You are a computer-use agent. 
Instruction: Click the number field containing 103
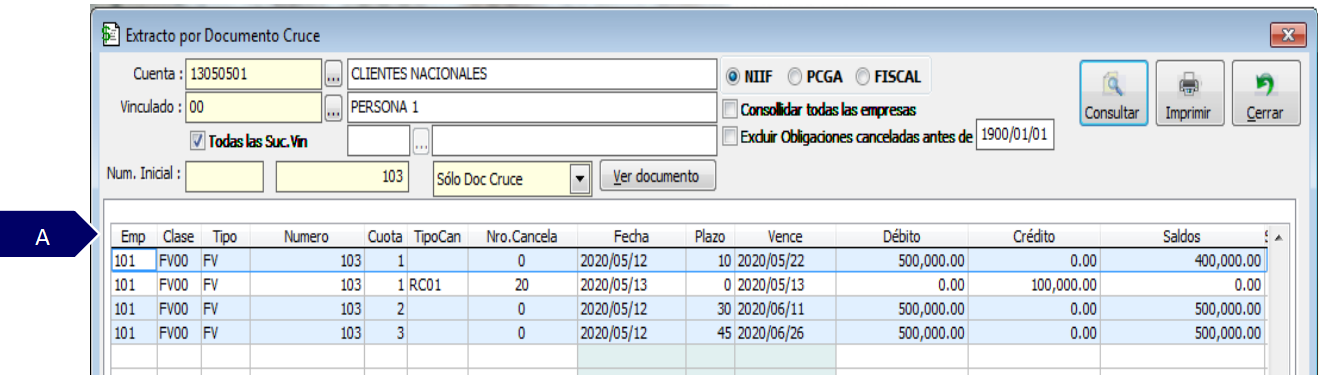343,176
